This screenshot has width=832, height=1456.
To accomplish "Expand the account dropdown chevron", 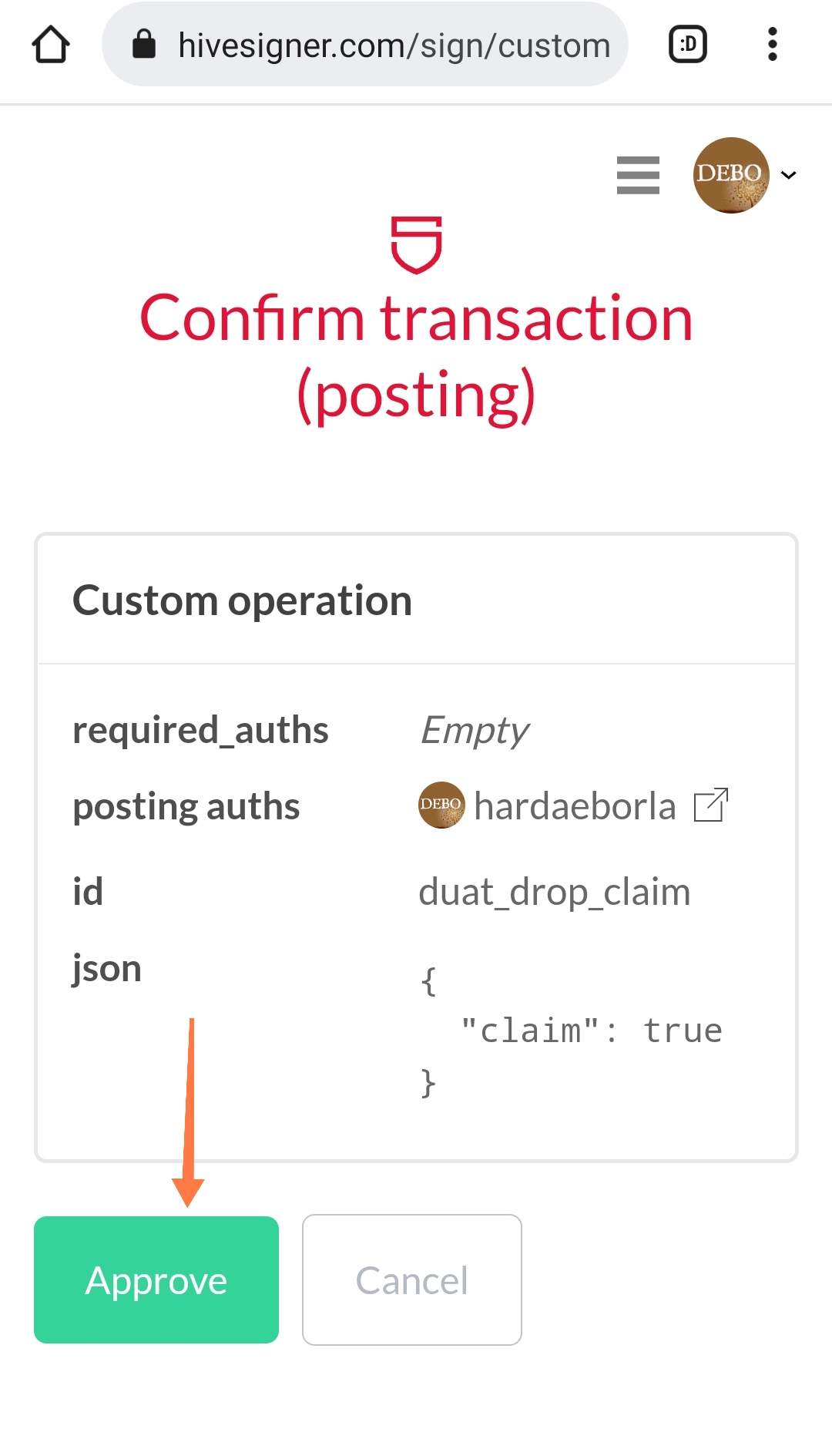I will coord(789,175).
